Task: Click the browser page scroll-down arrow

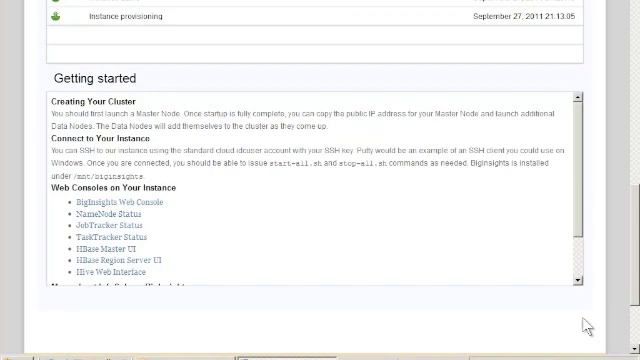Action: pyautogui.click(x=635, y=349)
